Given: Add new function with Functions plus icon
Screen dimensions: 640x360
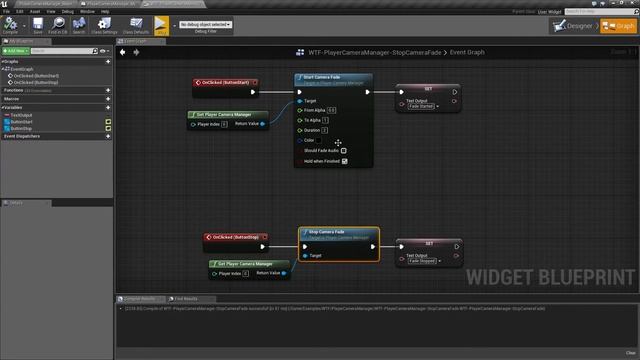Looking at the screenshot, I should click(x=108, y=90).
